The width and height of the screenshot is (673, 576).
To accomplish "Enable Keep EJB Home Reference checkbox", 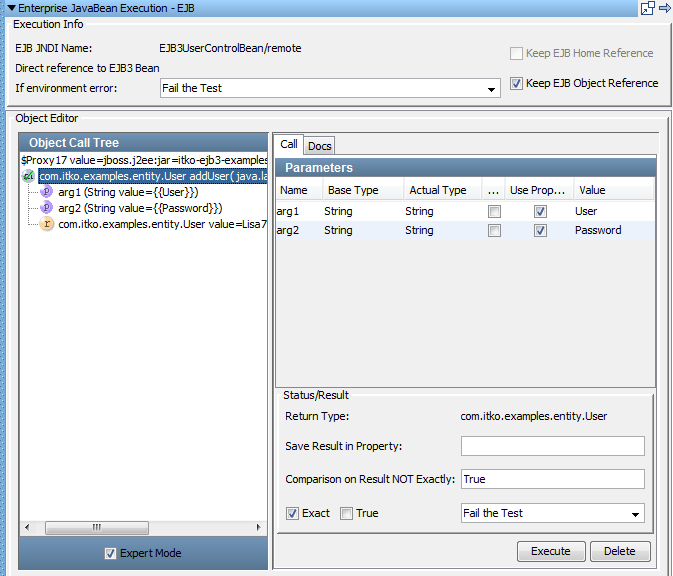I will [516, 53].
